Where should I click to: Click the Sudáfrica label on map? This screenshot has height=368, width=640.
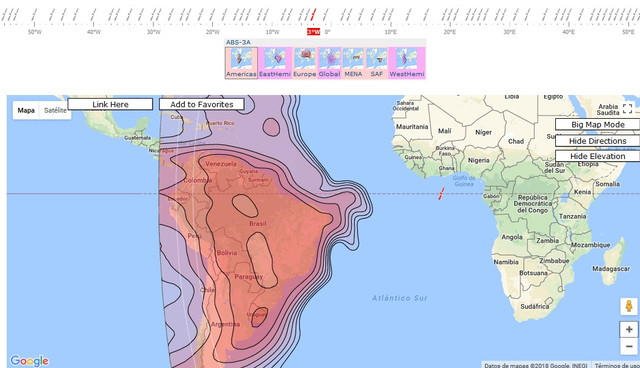[x=534, y=306]
